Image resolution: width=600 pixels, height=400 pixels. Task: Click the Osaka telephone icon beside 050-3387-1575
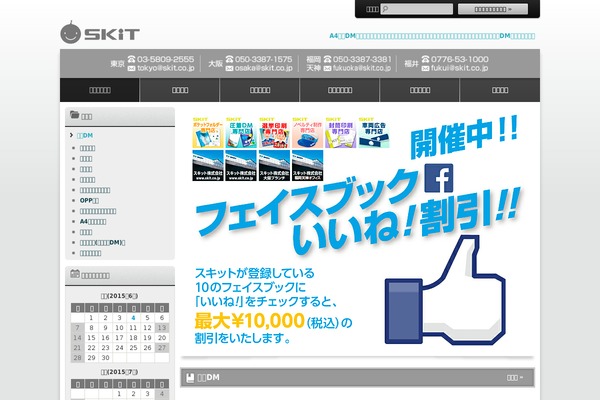[229, 59]
